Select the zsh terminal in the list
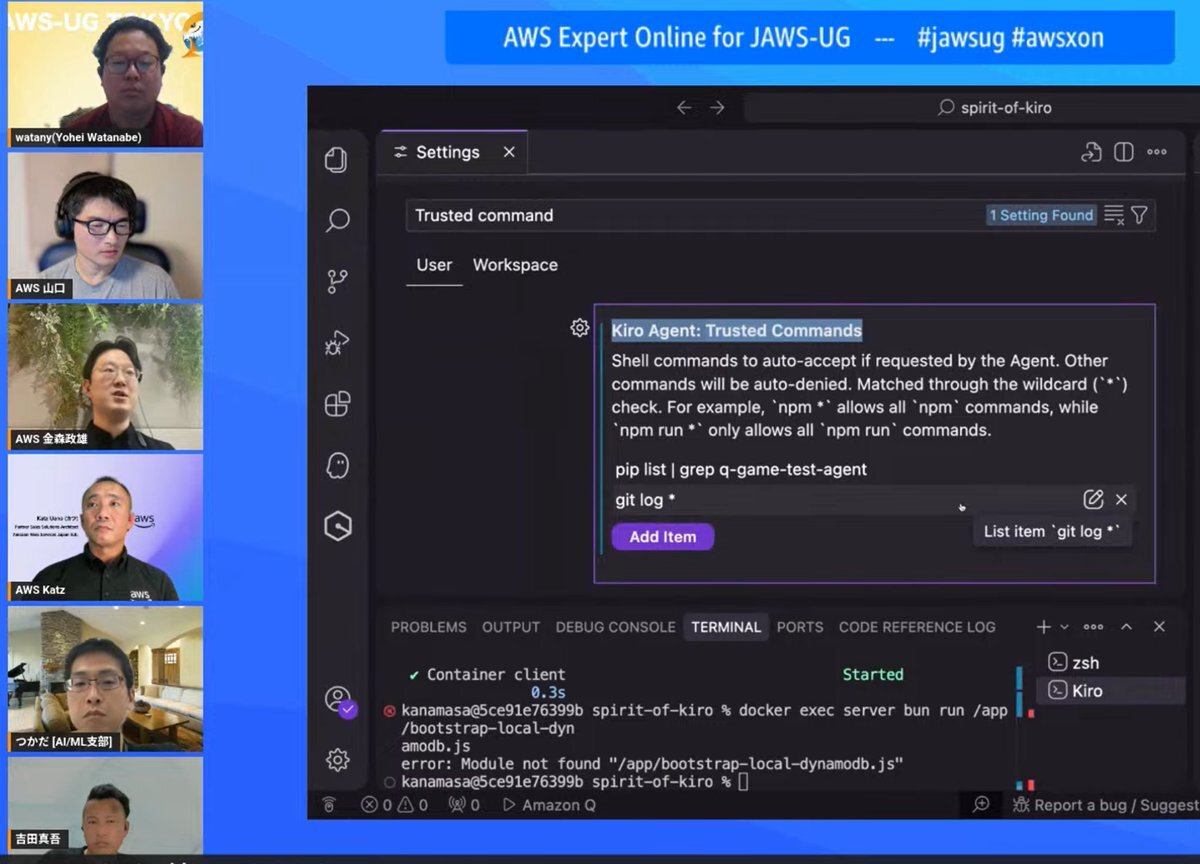The height and width of the screenshot is (864, 1200). pos(1086,662)
